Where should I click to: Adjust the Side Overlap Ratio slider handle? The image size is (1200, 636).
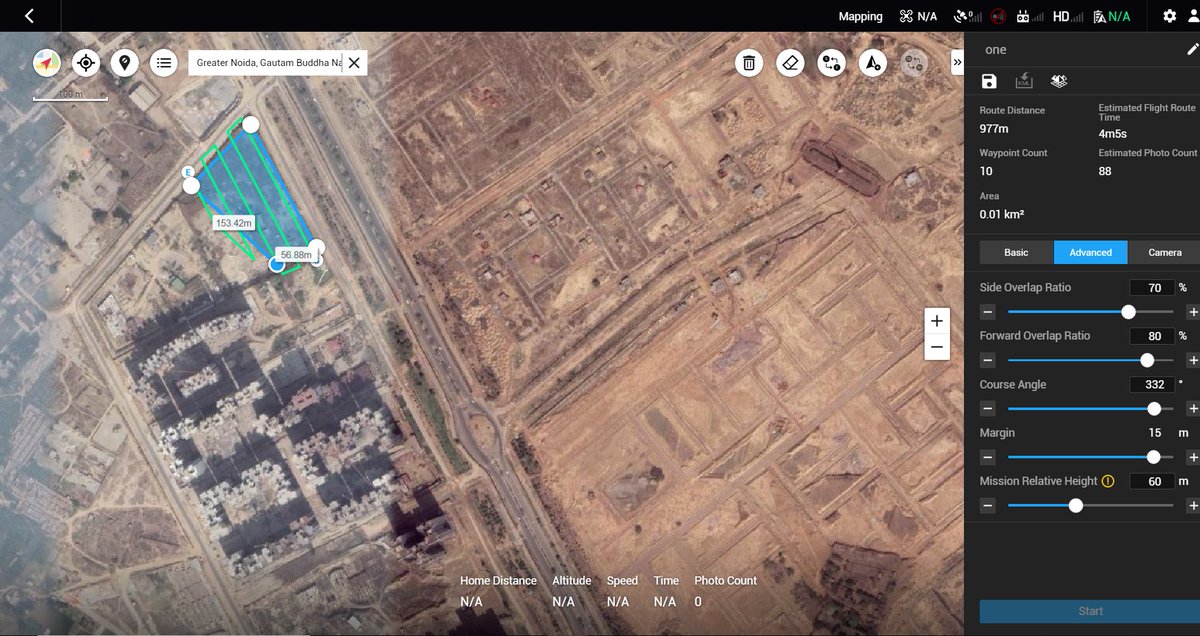point(1129,312)
